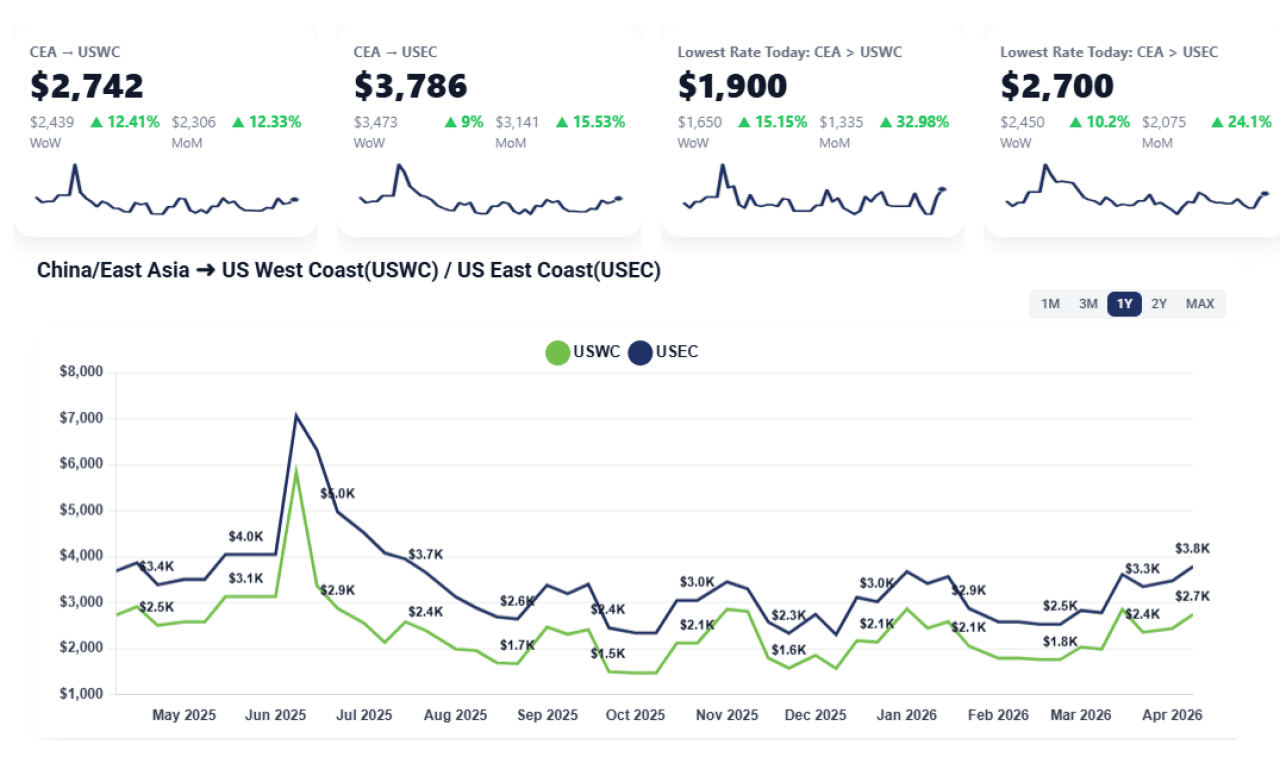Toggle the currently active 1Y range selection
This screenshot has height=763, width=1280.
1124,304
